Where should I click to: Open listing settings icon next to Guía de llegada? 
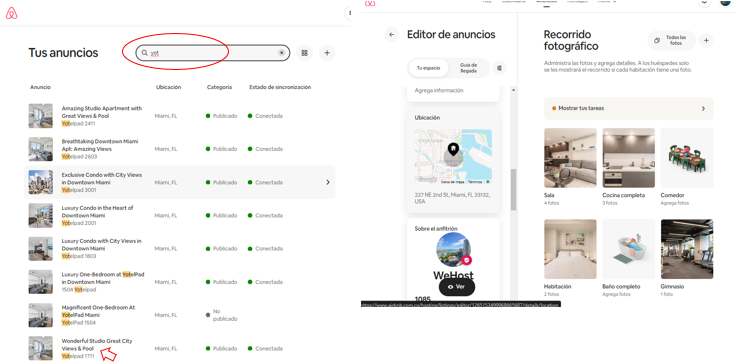499,68
